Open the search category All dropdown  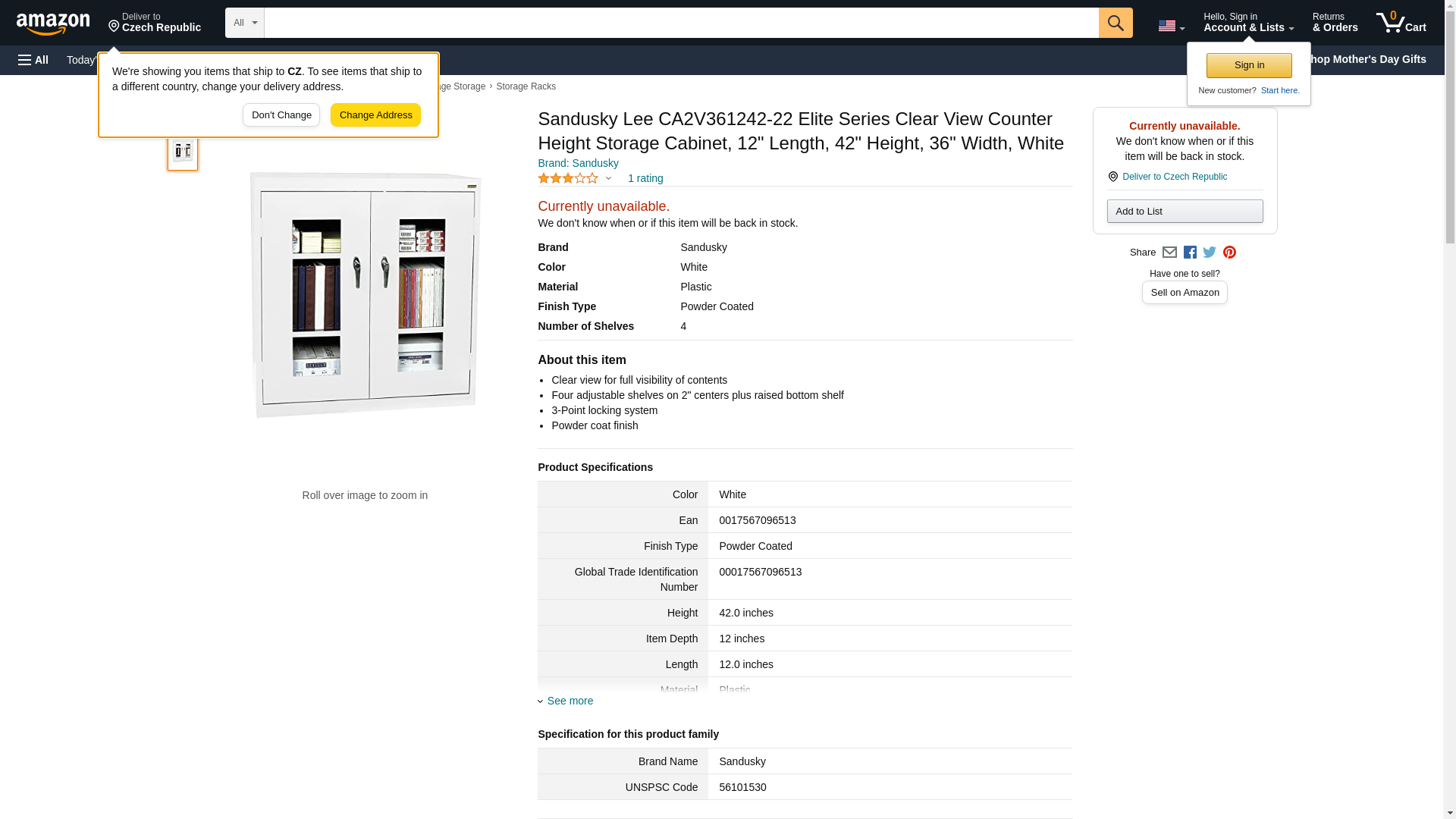[244, 23]
